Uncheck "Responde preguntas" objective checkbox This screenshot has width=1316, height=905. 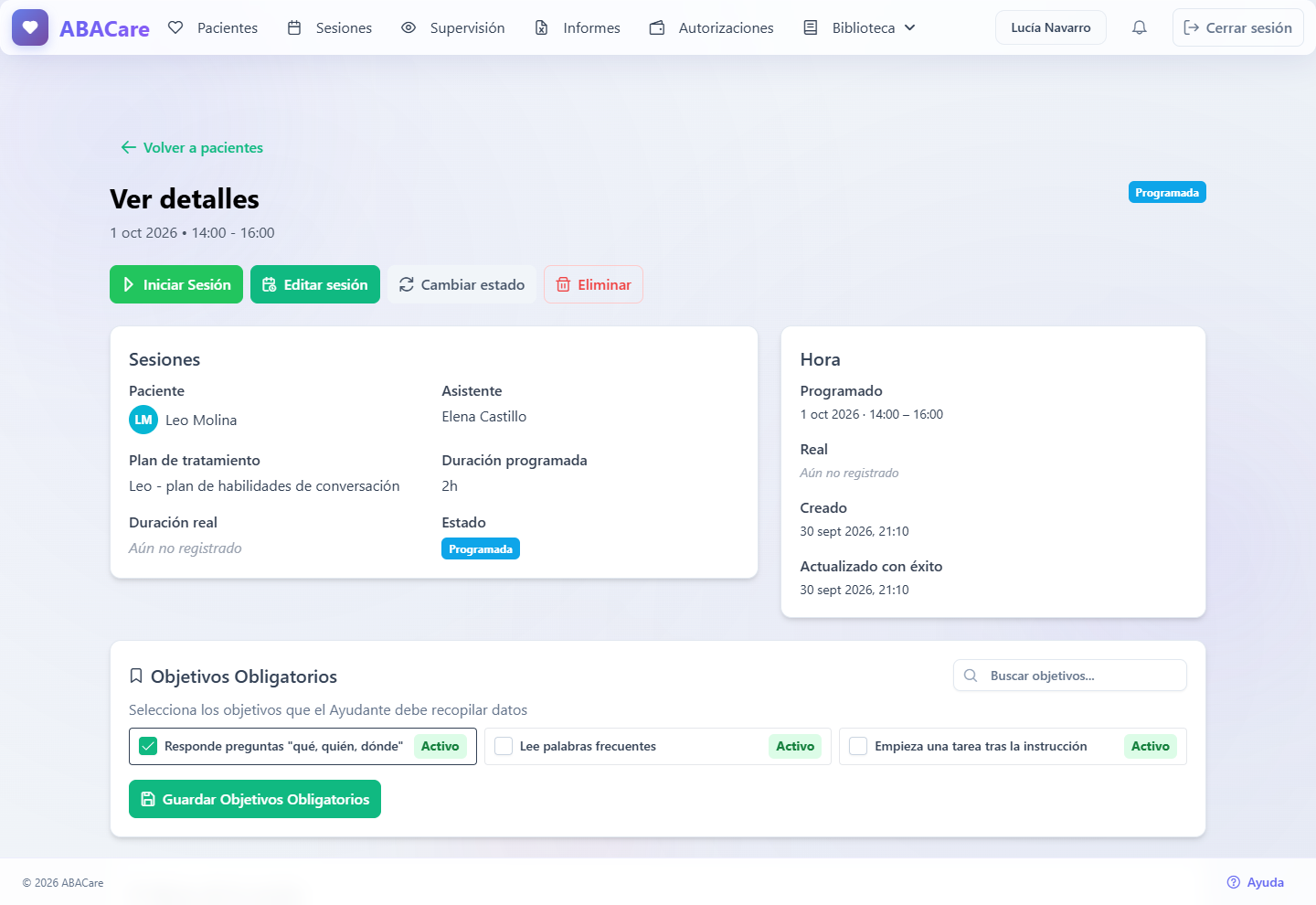(148, 746)
